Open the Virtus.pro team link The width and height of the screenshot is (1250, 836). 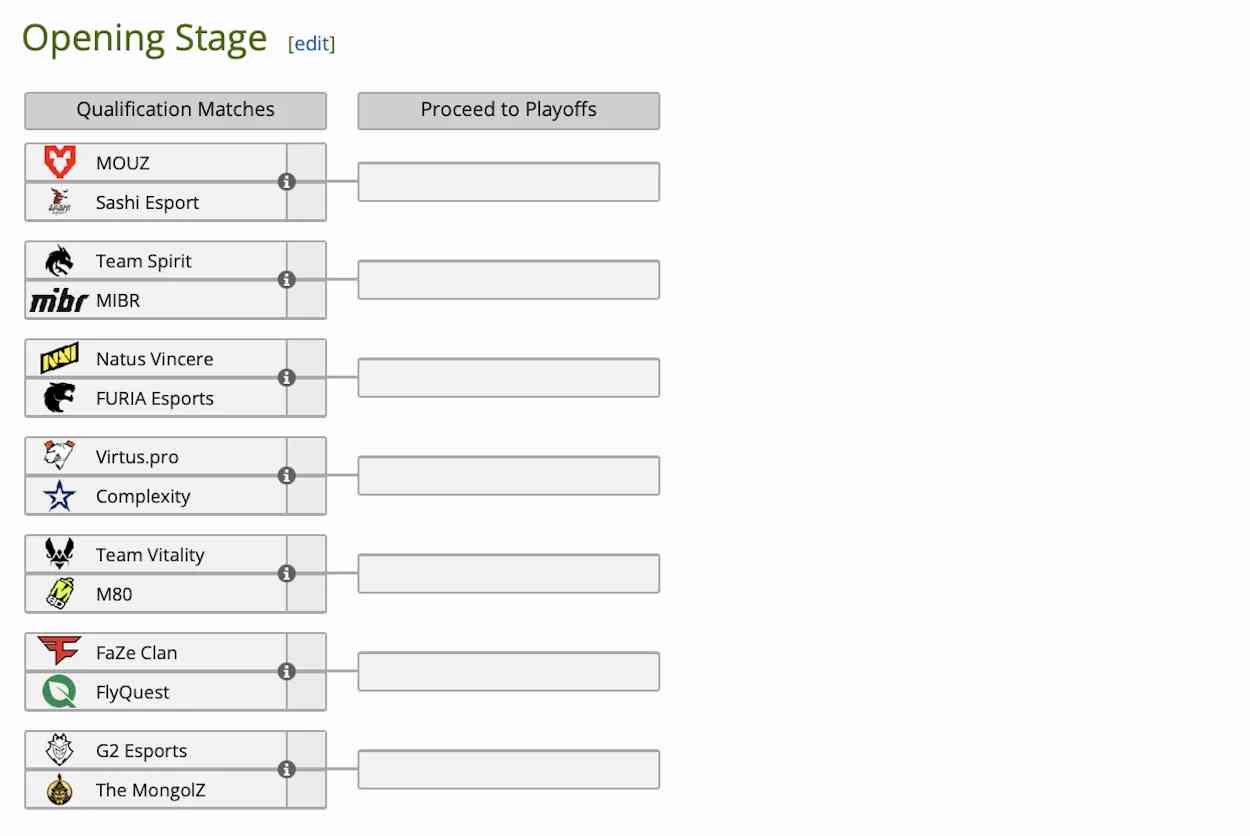[137, 457]
